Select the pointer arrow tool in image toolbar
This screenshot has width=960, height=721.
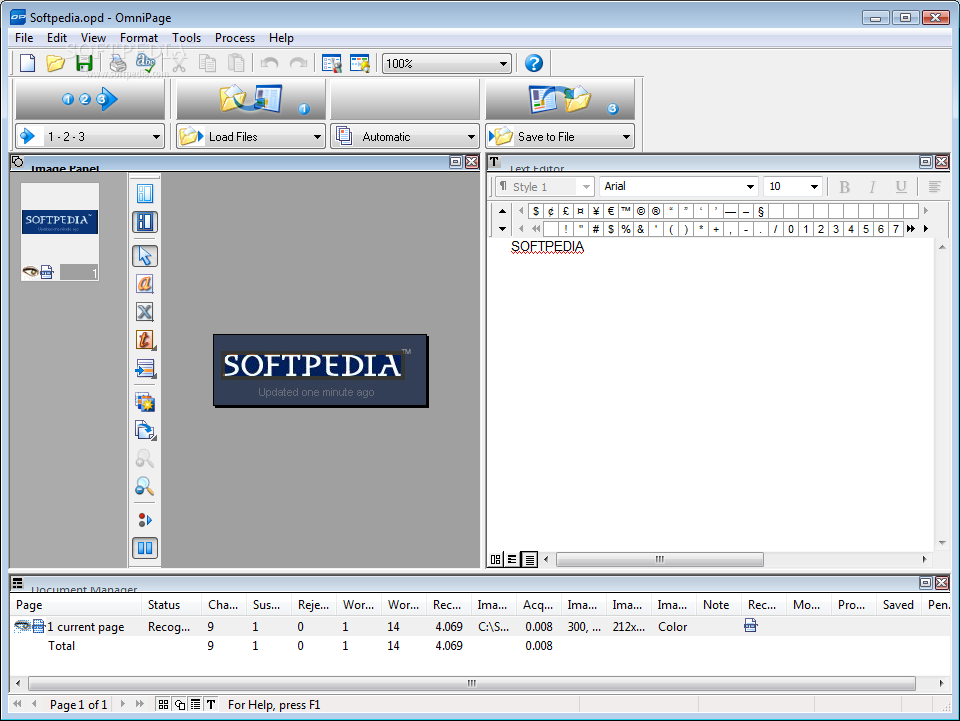pos(145,256)
